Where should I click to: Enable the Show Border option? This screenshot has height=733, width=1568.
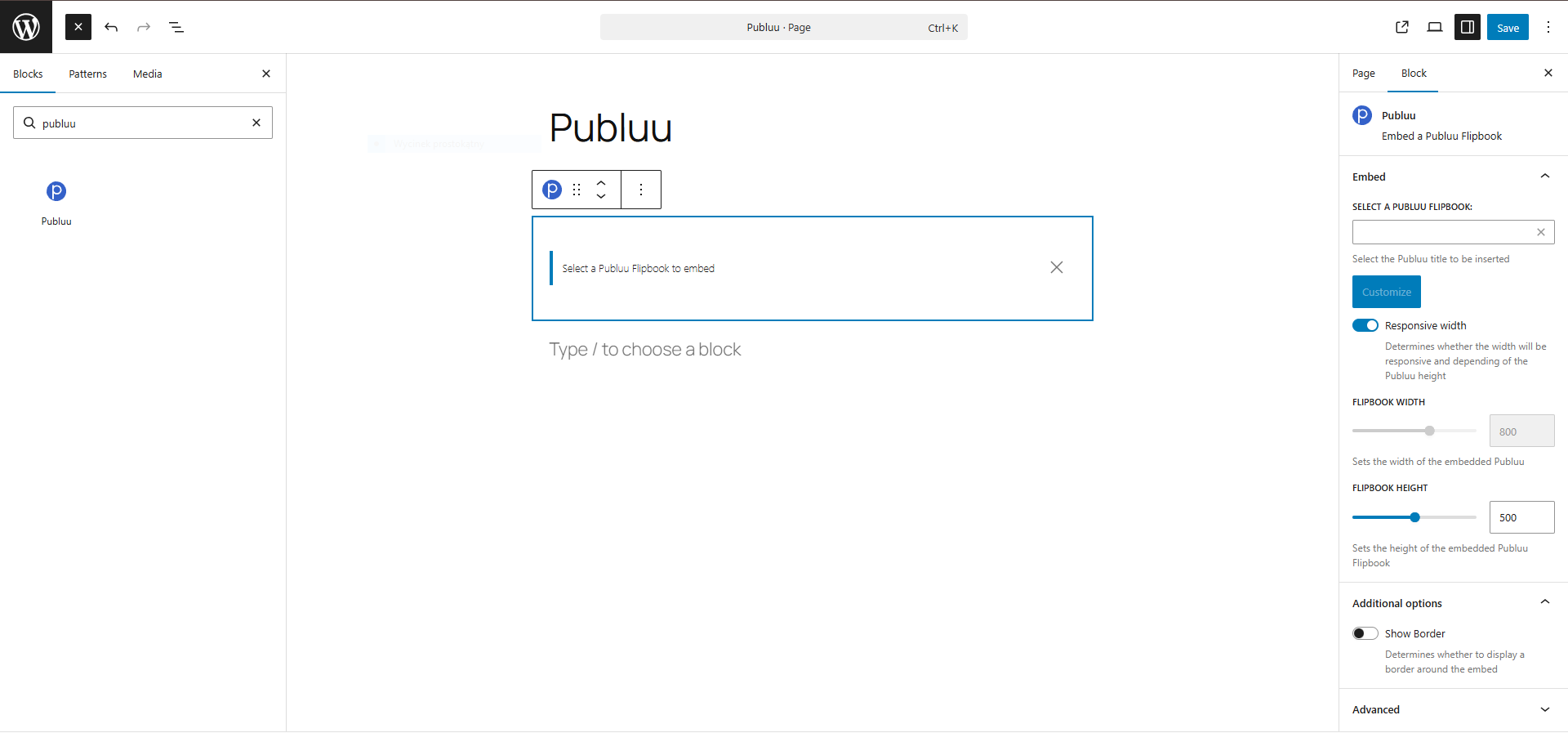tap(1365, 633)
